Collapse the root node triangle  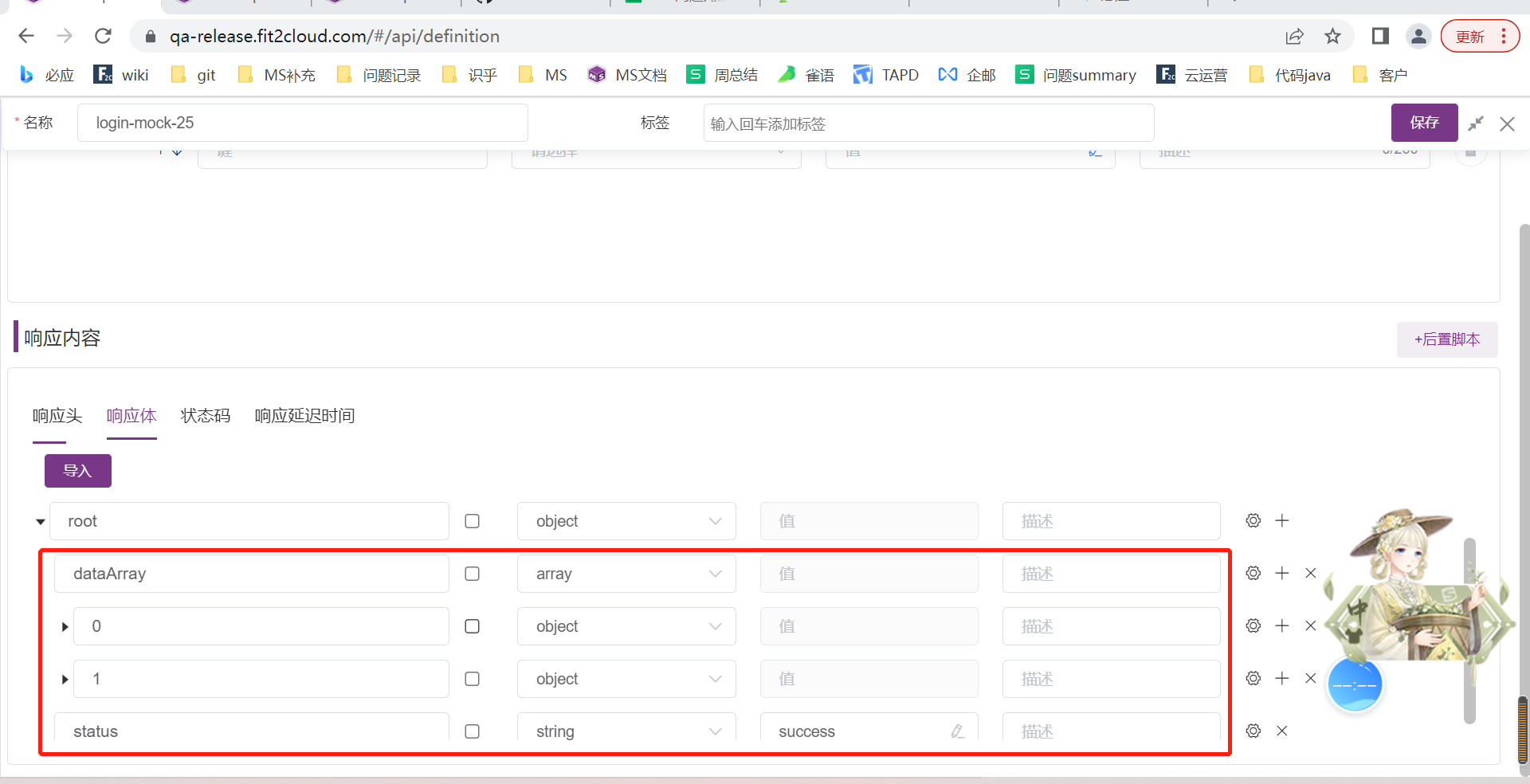pos(39,521)
